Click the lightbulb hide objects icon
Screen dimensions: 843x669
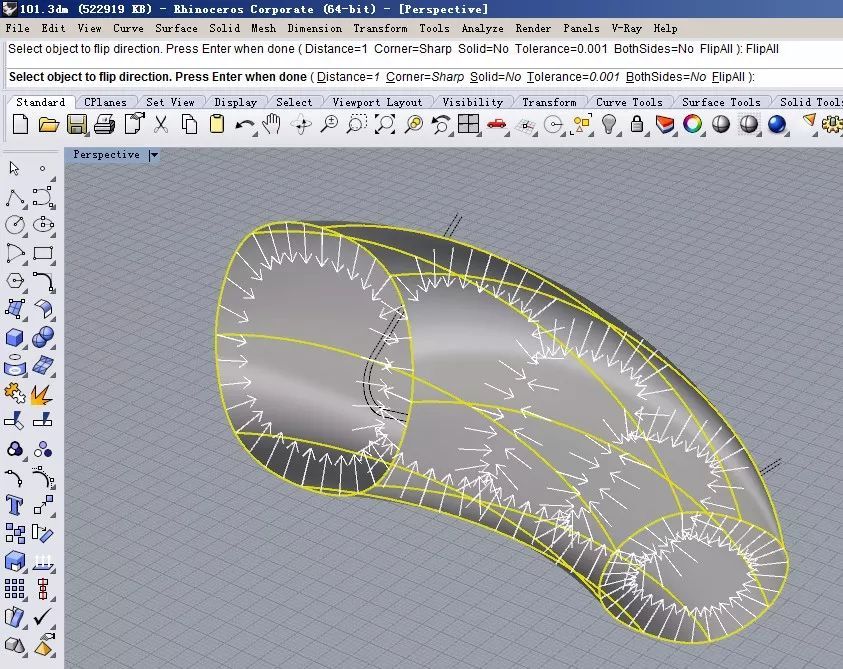(608, 124)
